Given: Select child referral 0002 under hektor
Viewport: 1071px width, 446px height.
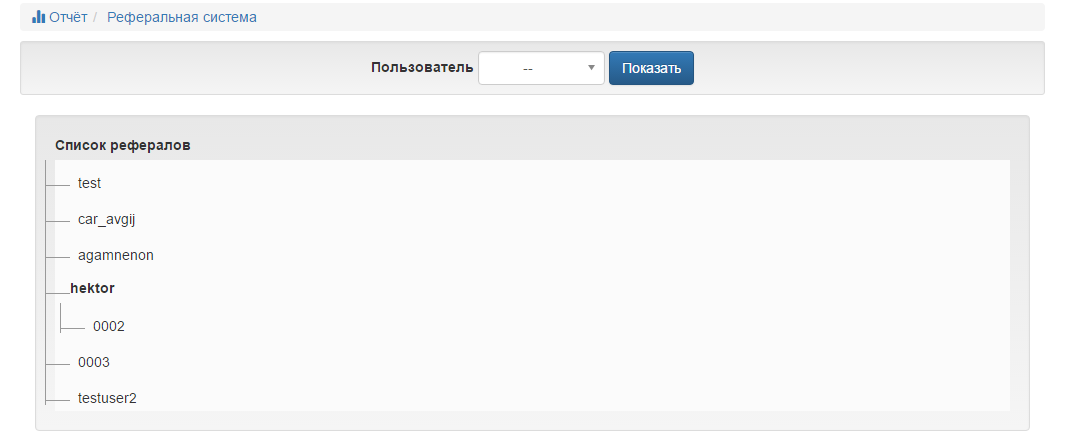Looking at the screenshot, I should pos(109,326).
